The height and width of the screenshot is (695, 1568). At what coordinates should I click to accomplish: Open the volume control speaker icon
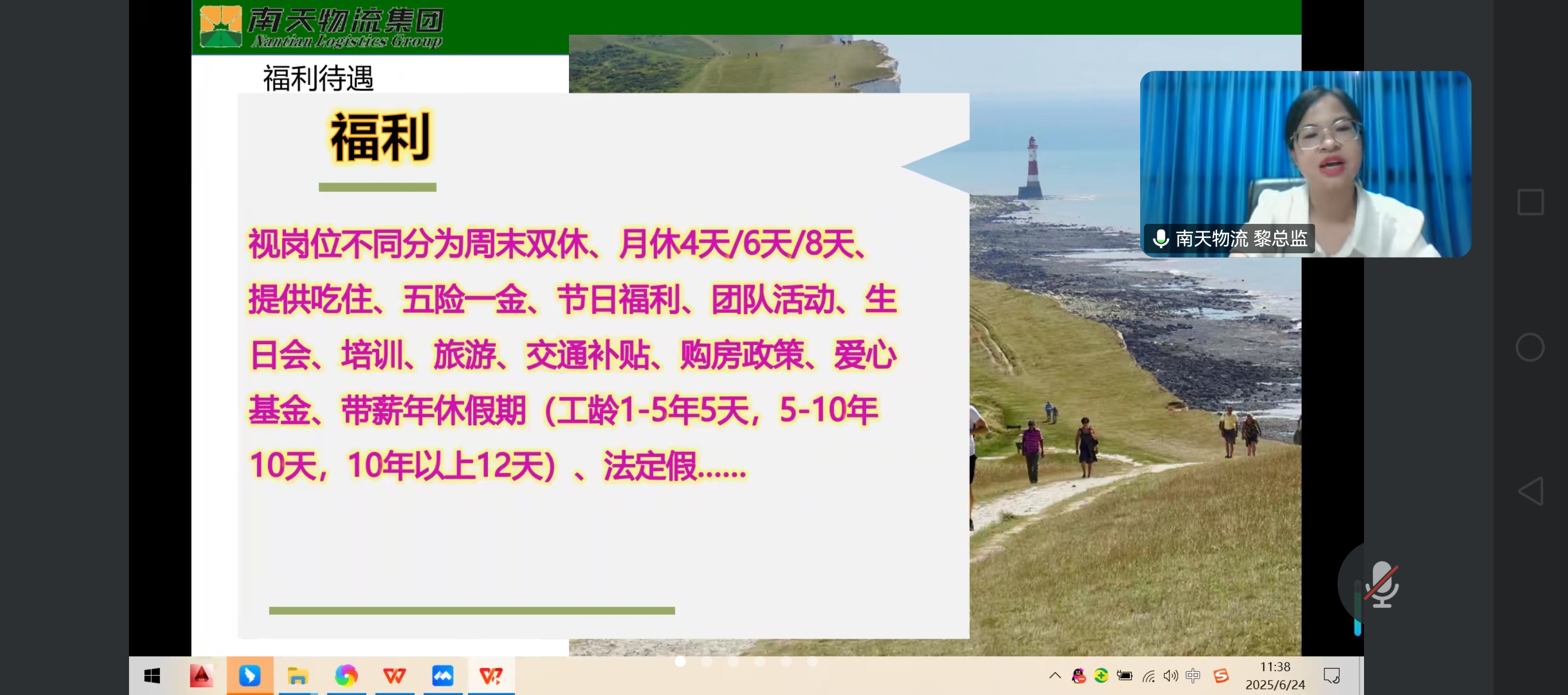[x=1170, y=676]
